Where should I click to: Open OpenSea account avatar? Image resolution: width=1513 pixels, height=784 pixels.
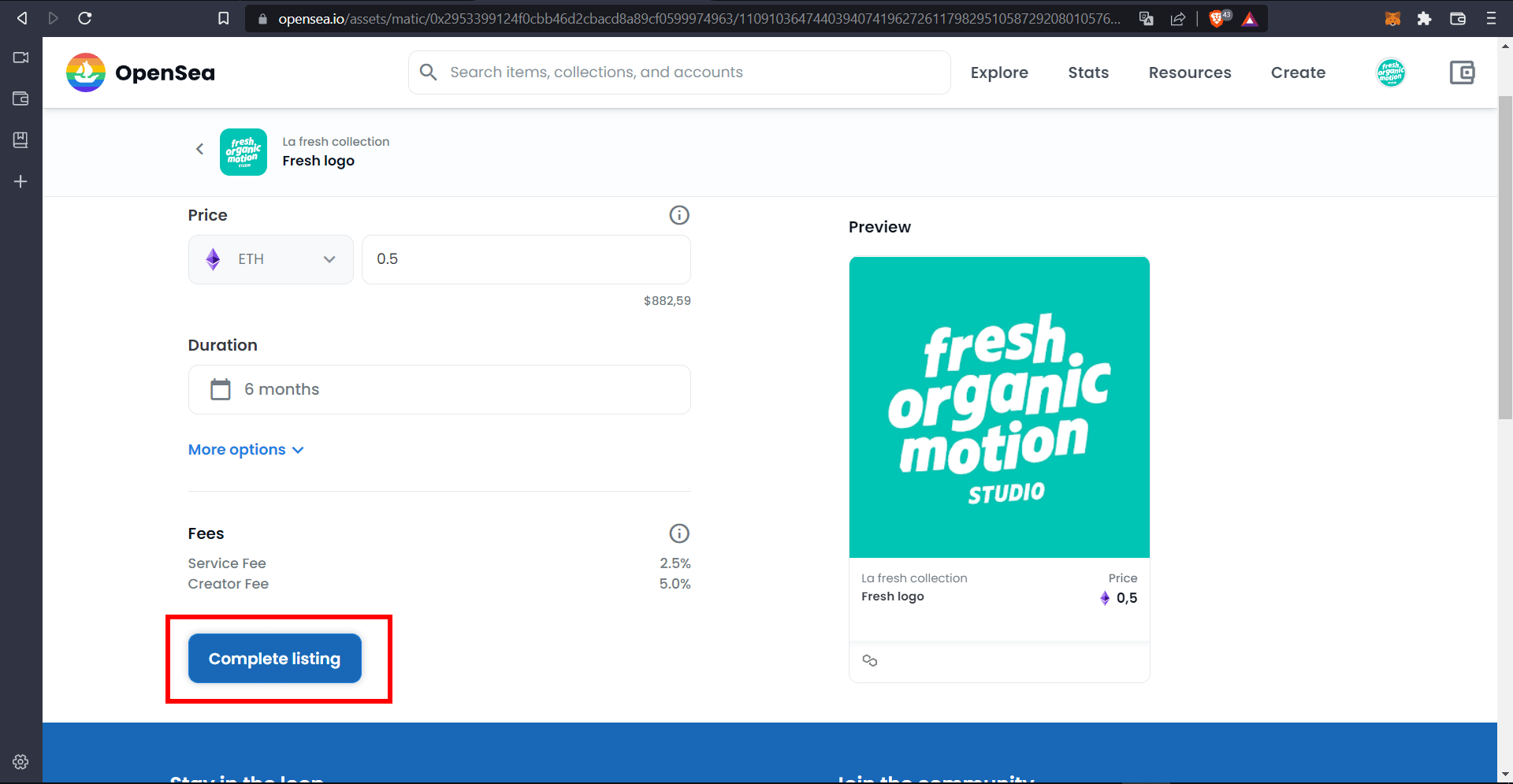click(1391, 72)
